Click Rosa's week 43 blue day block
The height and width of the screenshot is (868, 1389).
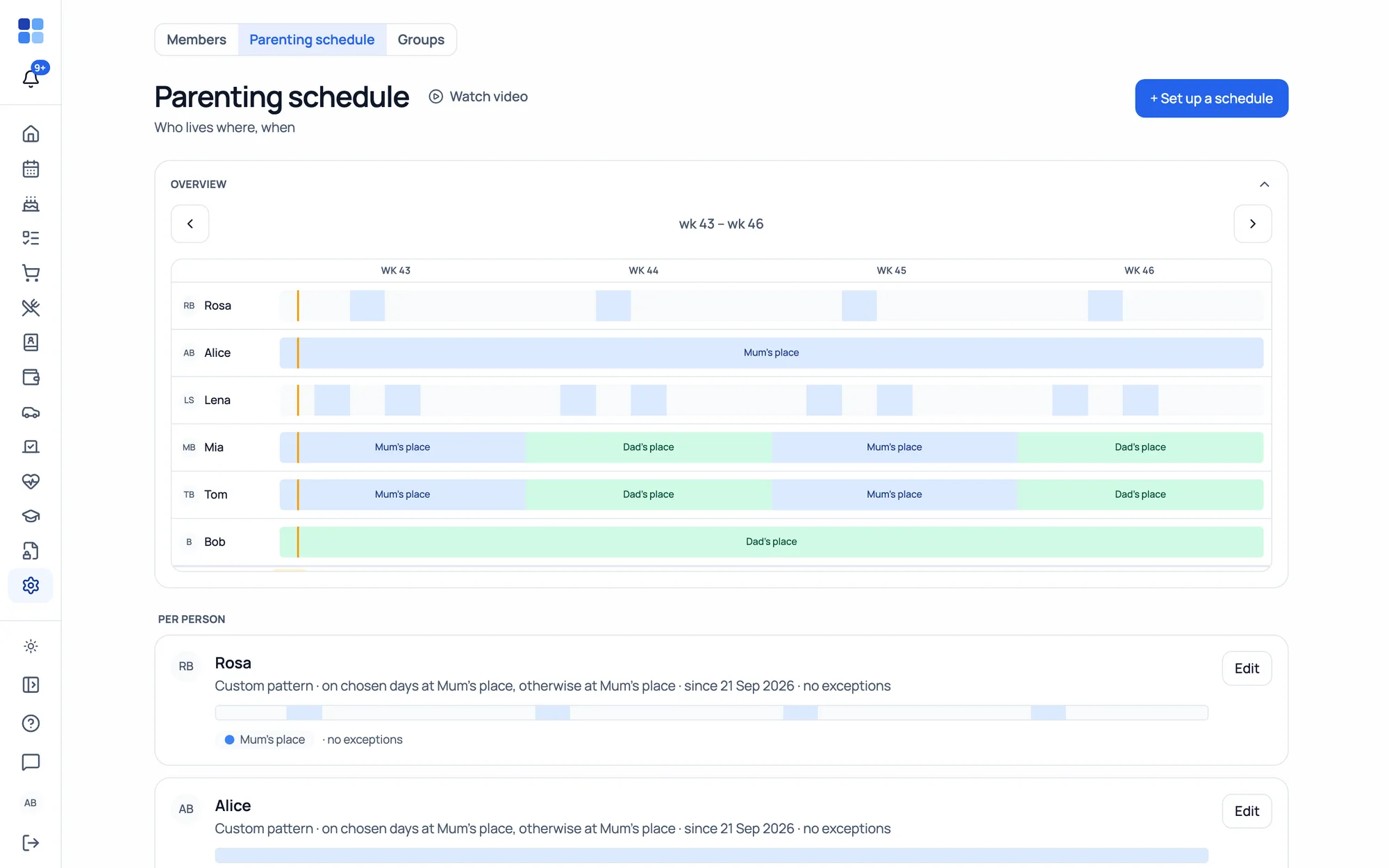(367, 306)
